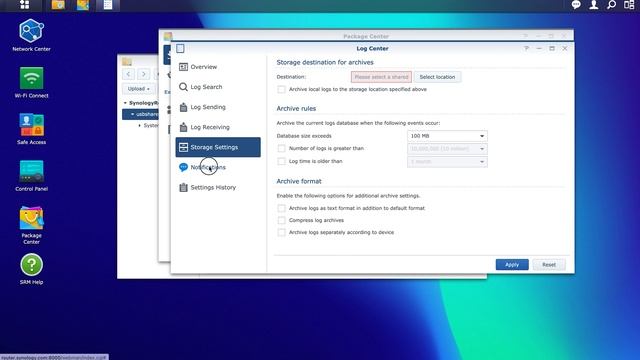The height and width of the screenshot is (360, 640).
Task: Open Database size exceeds 100 MB dropdown
Action: click(447, 136)
